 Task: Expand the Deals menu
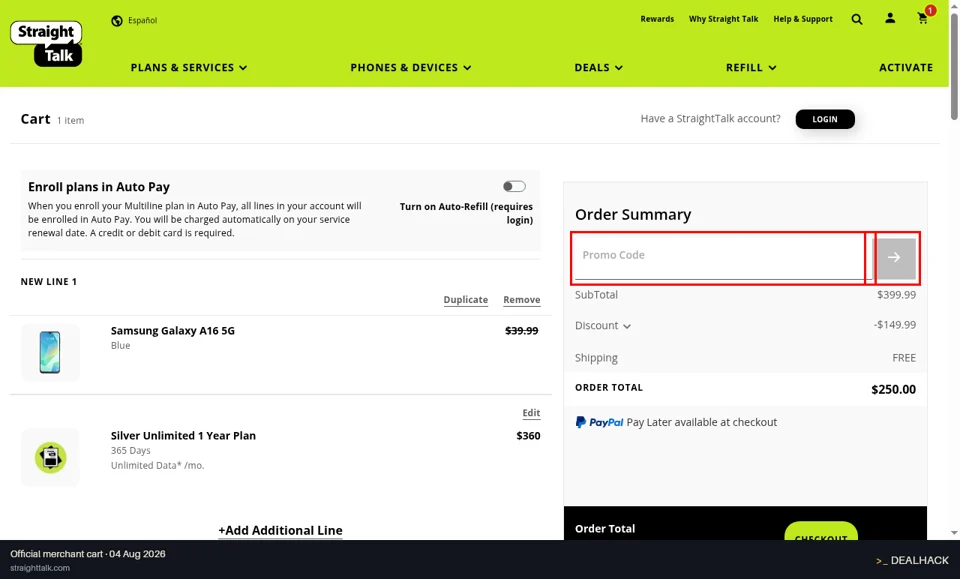click(598, 67)
